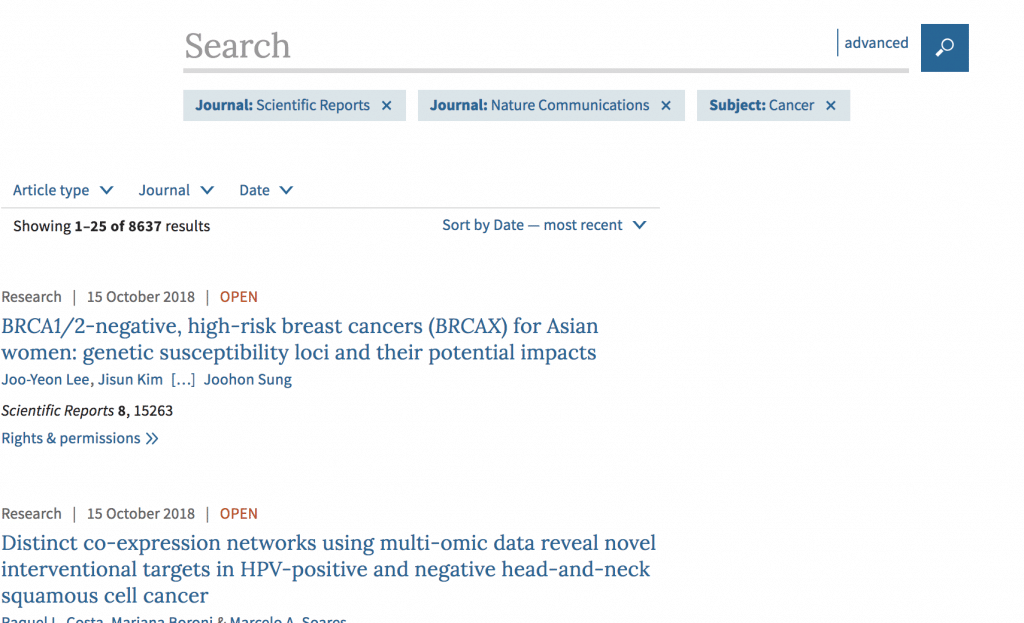Expand the Date filter dropdown
This screenshot has height=623, width=1024.
click(266, 190)
